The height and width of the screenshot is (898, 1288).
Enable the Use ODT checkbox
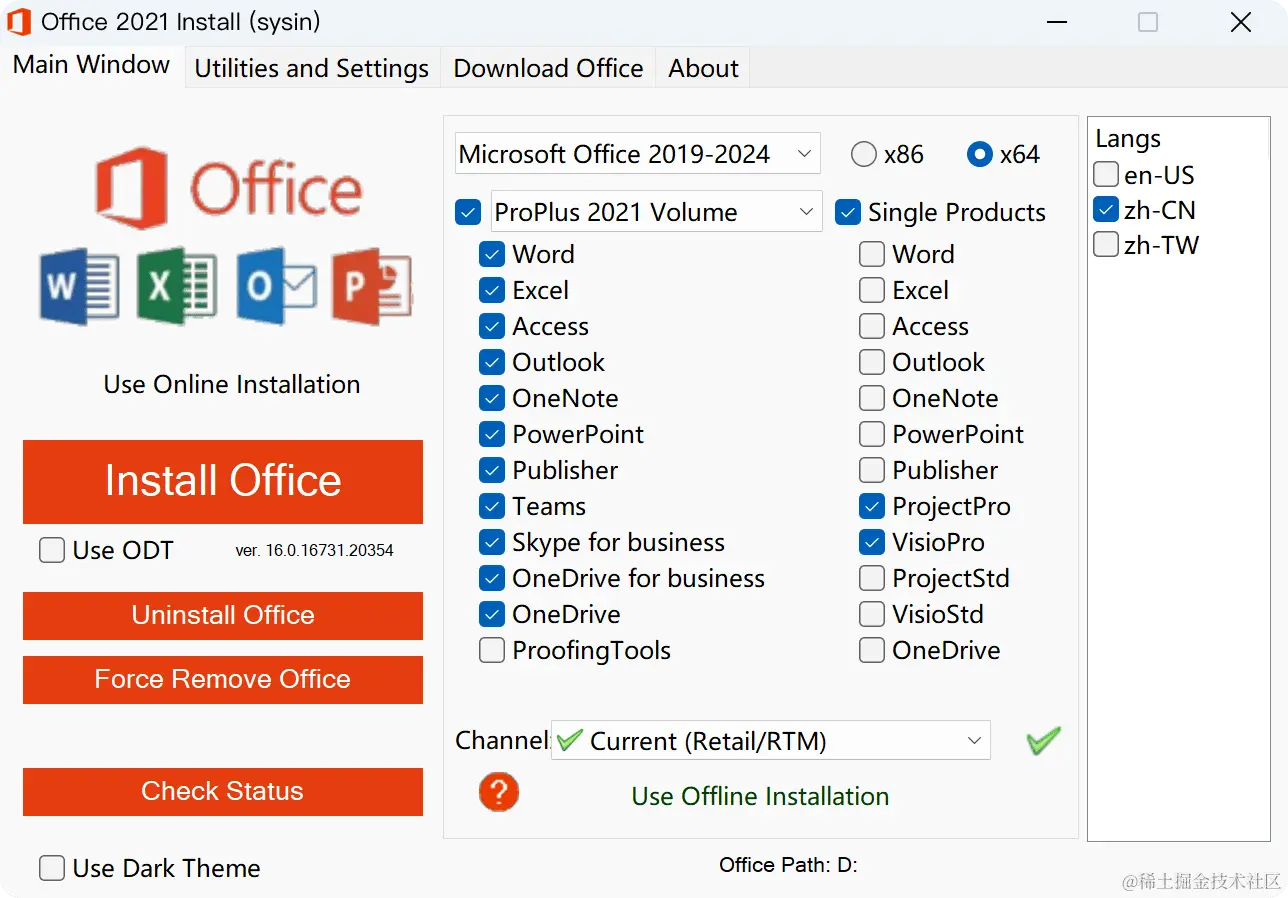pos(51,550)
